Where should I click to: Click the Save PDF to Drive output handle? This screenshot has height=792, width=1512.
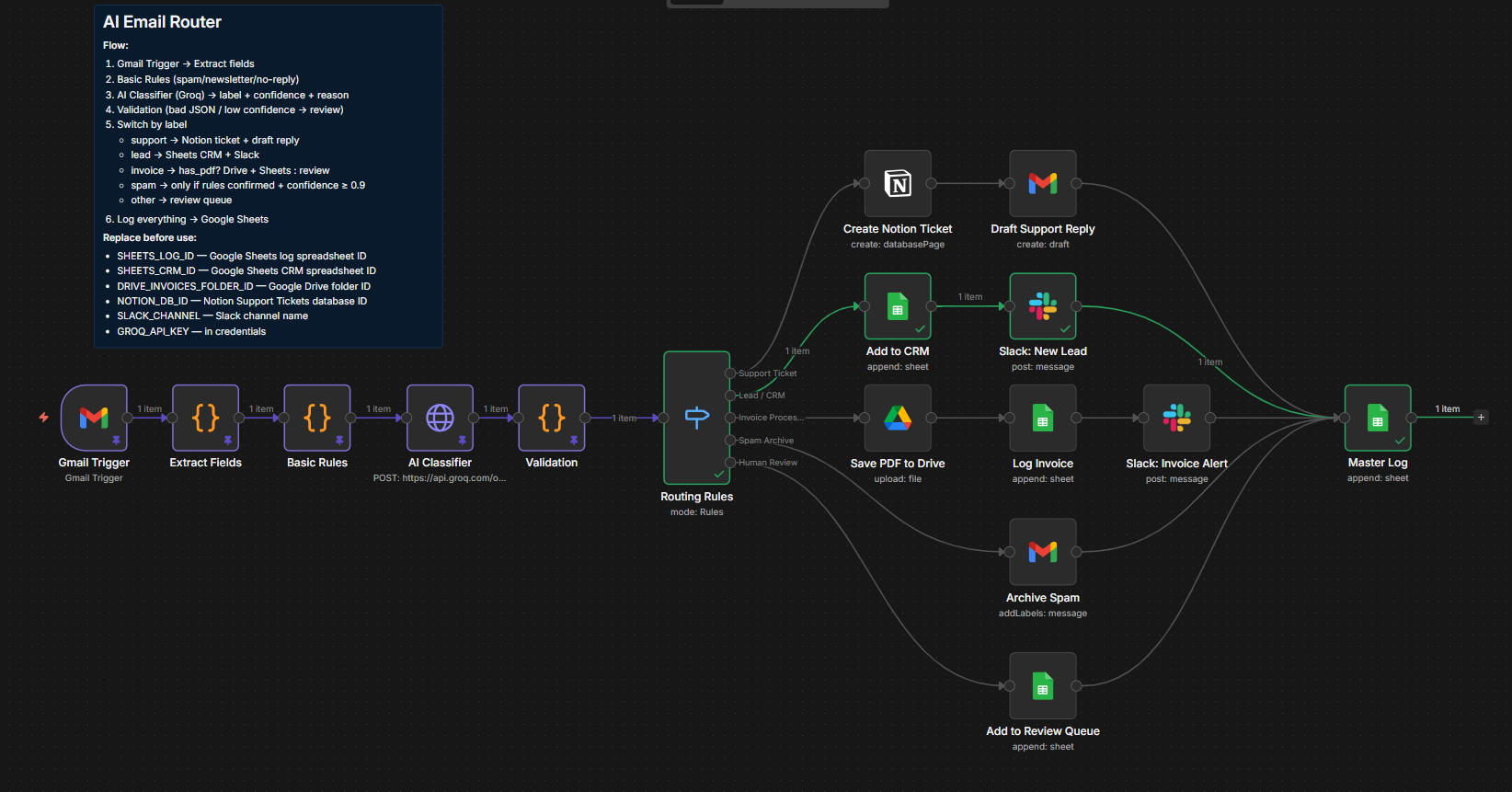click(932, 419)
